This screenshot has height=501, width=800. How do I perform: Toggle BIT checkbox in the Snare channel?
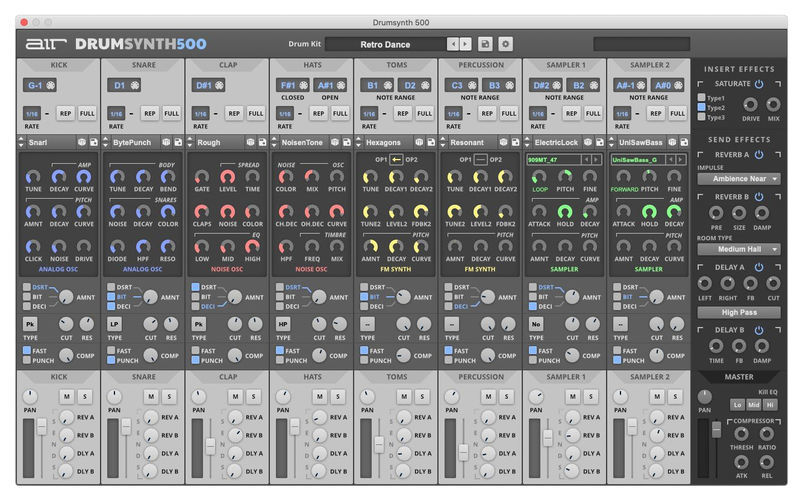[x=111, y=296]
